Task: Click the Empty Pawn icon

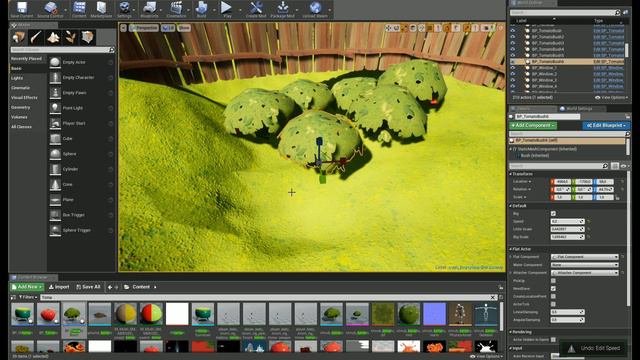Action: [x=55, y=93]
